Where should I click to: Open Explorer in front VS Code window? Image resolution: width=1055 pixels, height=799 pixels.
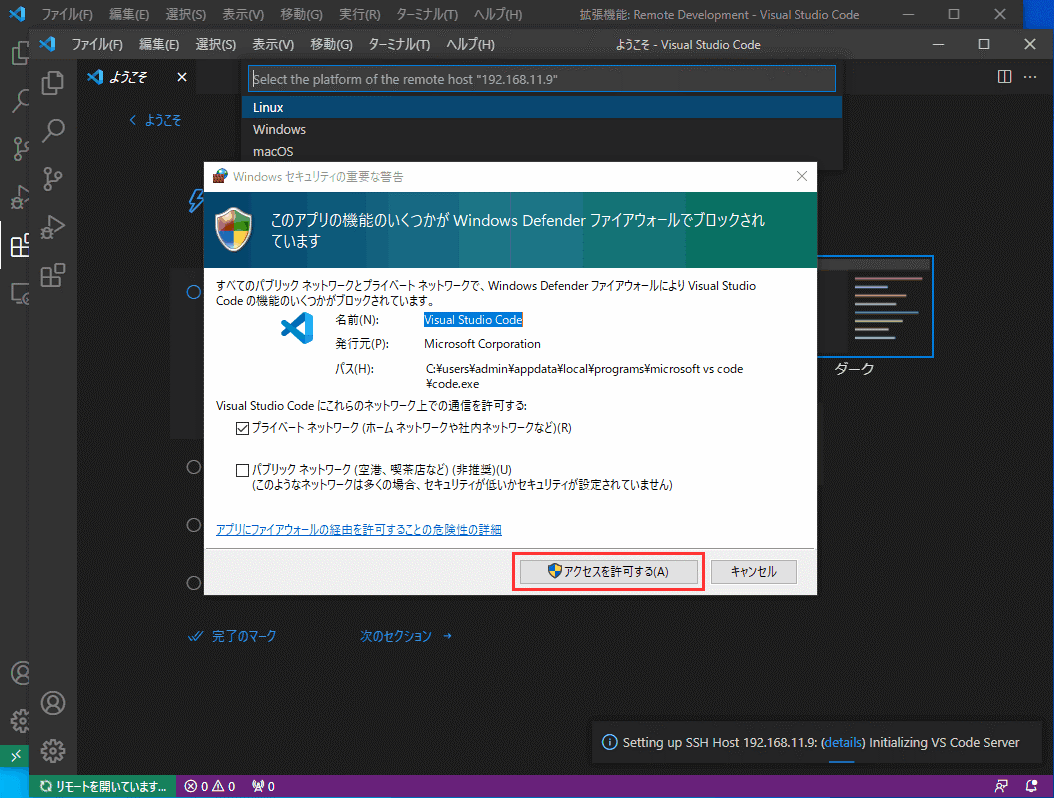tap(52, 82)
